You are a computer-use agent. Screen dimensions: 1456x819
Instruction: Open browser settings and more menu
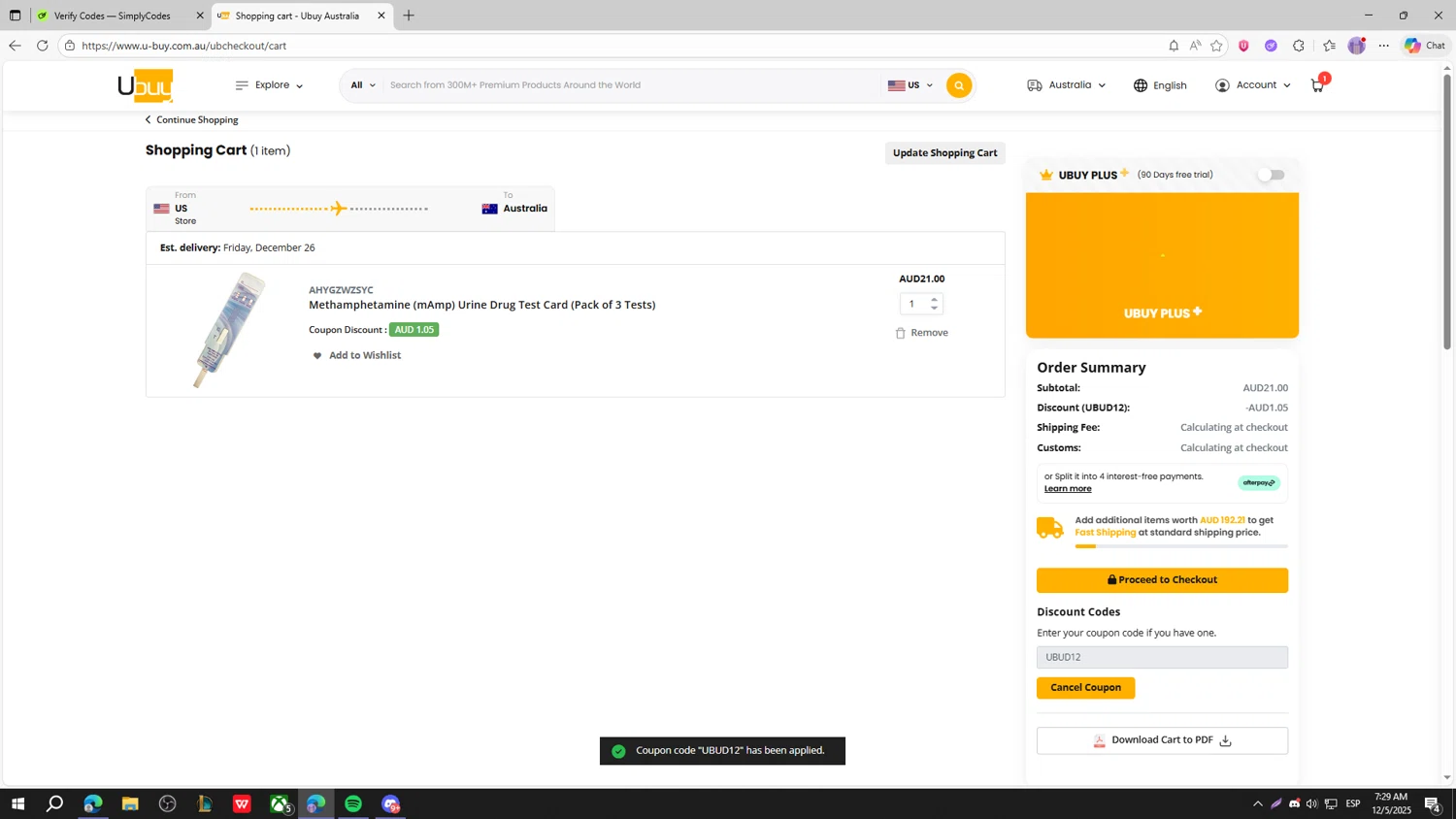[x=1384, y=46]
